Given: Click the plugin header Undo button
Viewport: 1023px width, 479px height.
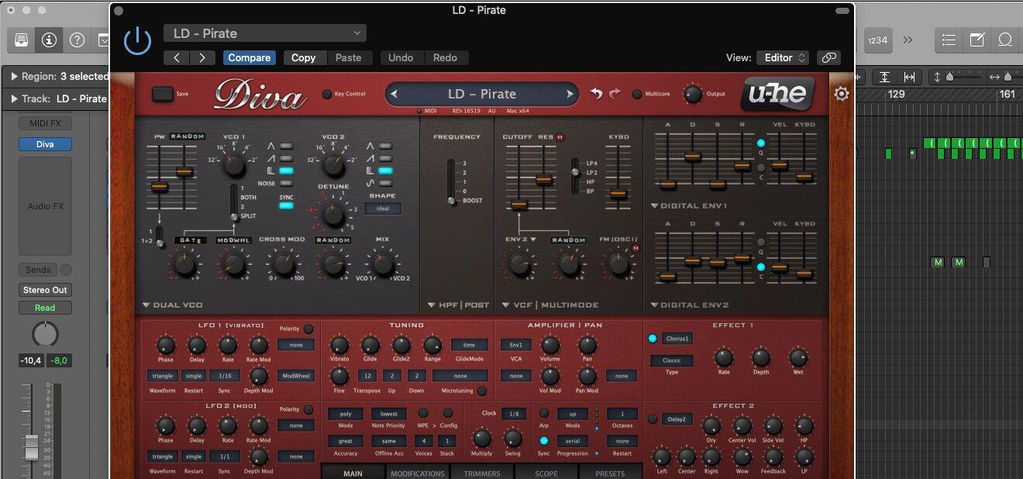Looking at the screenshot, I should click(x=401, y=57).
